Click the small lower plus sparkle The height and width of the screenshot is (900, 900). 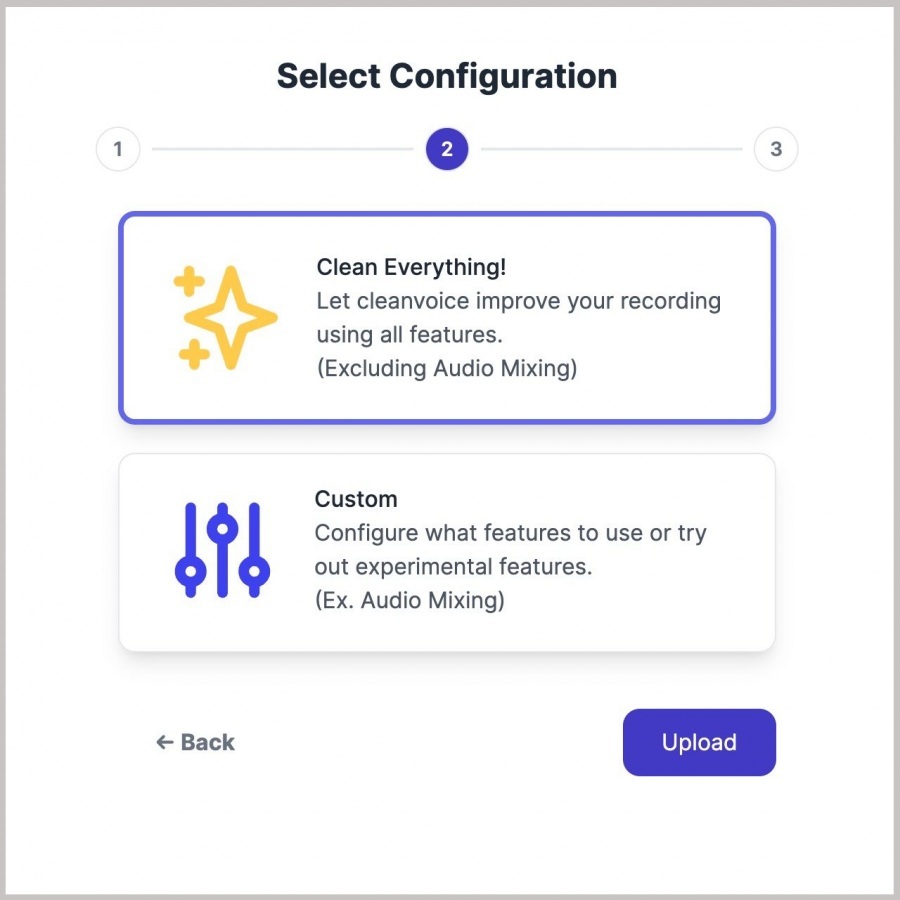194,353
